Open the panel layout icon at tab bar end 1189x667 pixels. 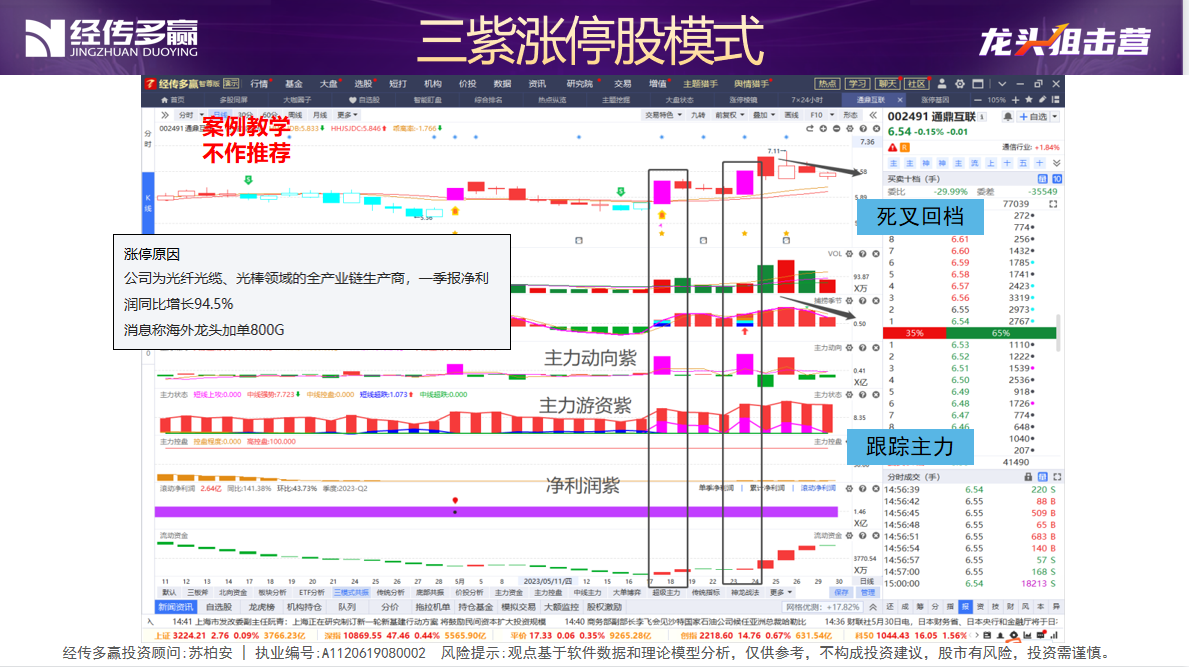(1056, 100)
